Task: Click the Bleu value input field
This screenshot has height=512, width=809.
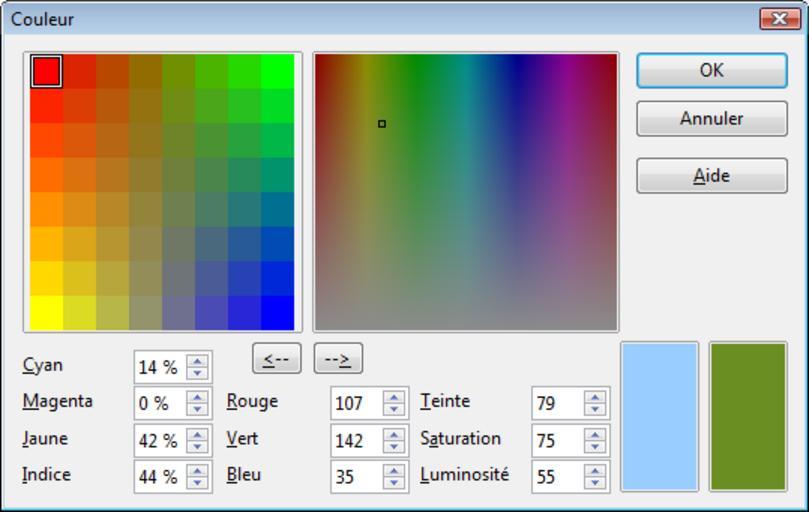Action: point(356,477)
